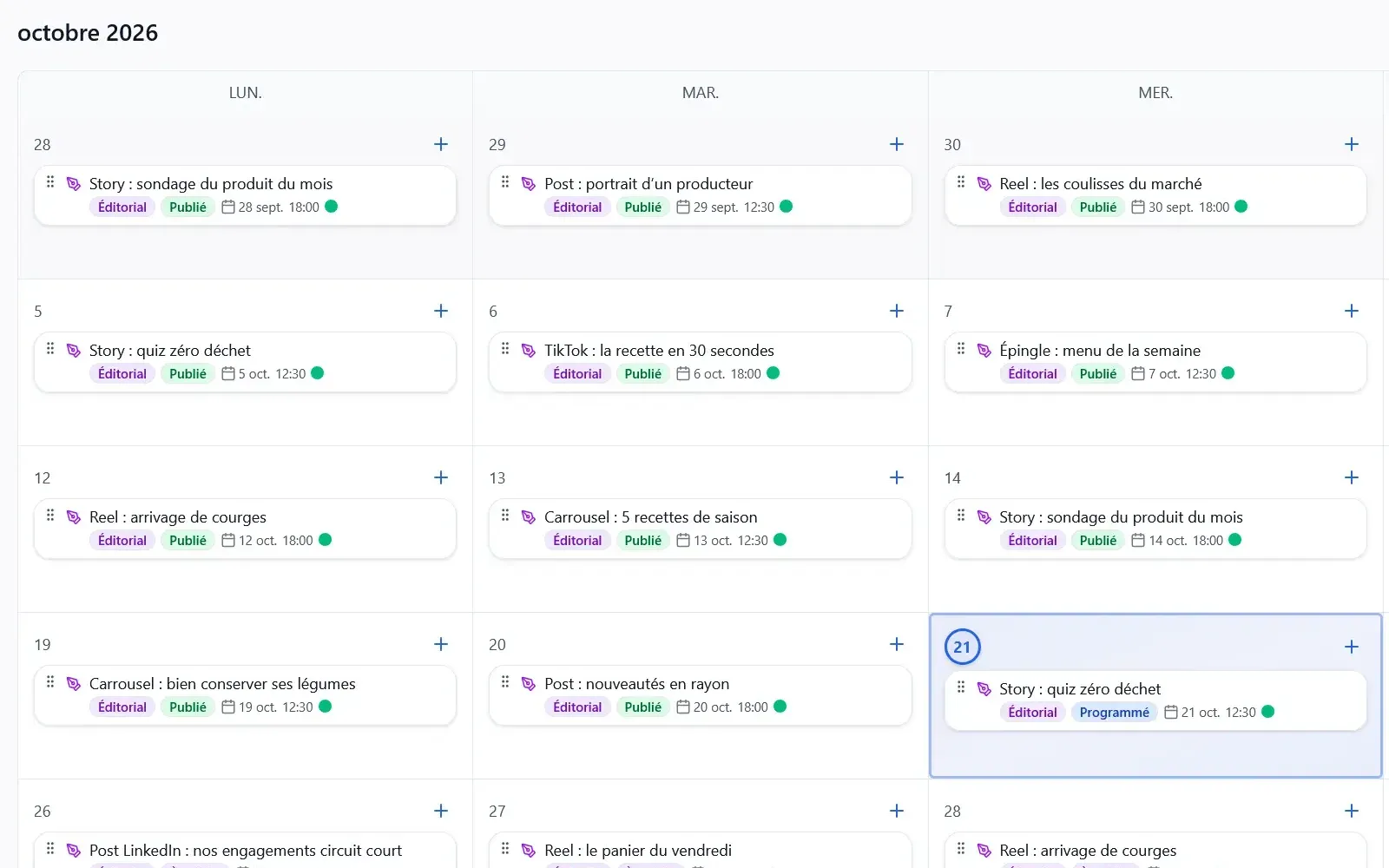The width and height of the screenshot is (1389, 868).
Task: Click the 'MAR.' column header
Action: point(701,93)
